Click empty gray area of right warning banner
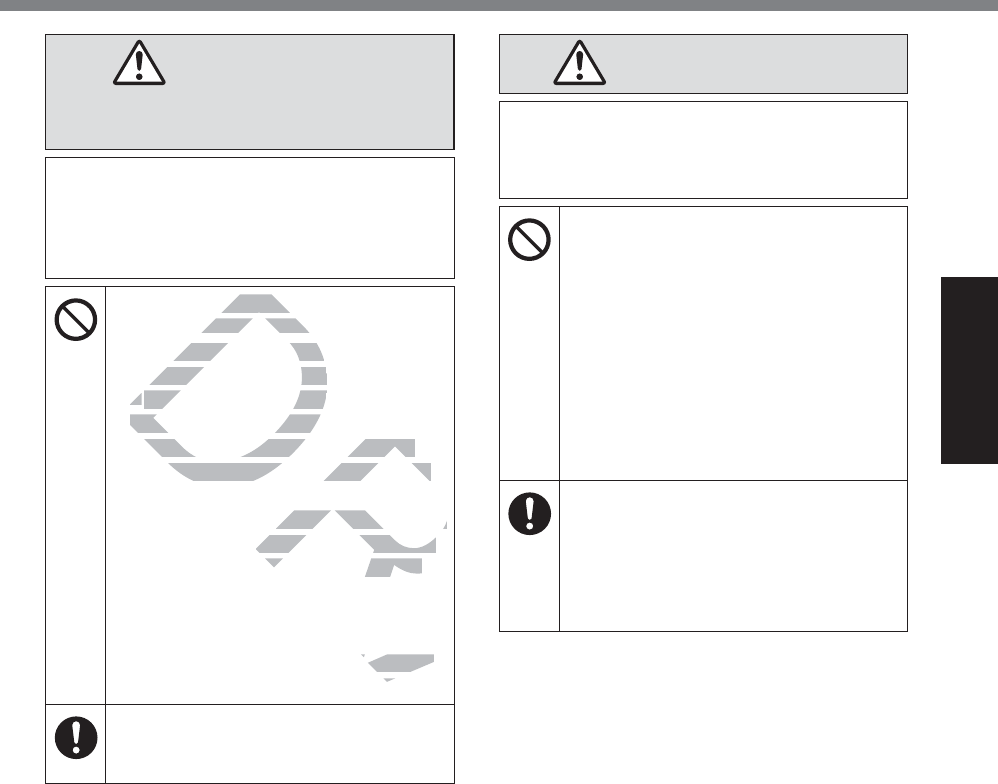998x784 pixels. point(751,64)
